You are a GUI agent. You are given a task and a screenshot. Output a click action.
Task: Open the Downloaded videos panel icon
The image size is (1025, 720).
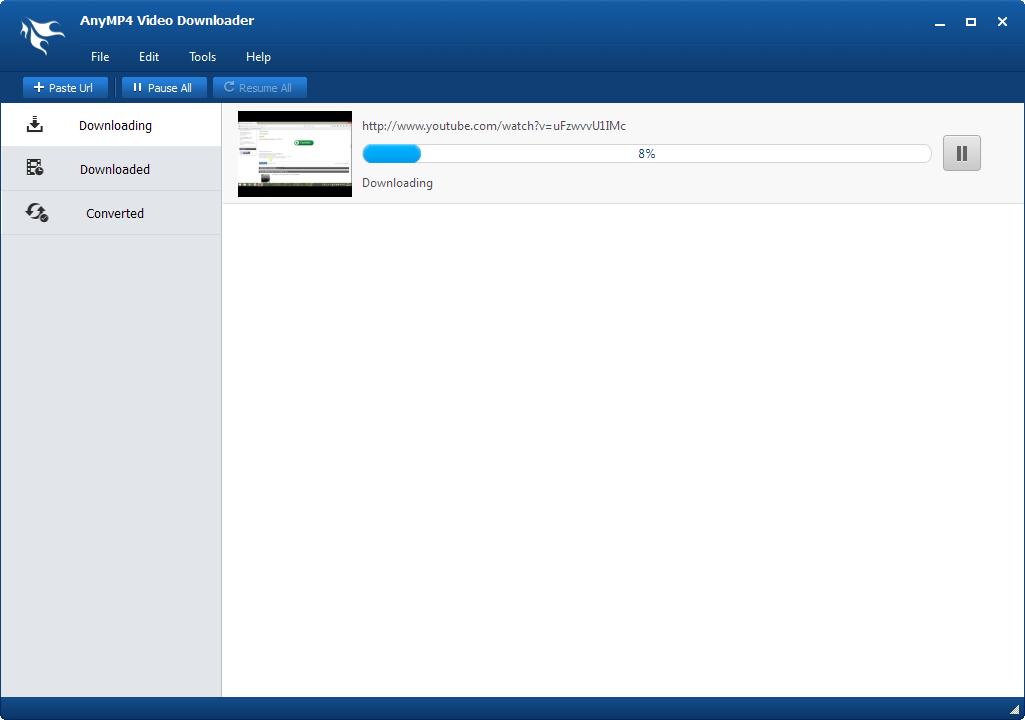(35, 168)
